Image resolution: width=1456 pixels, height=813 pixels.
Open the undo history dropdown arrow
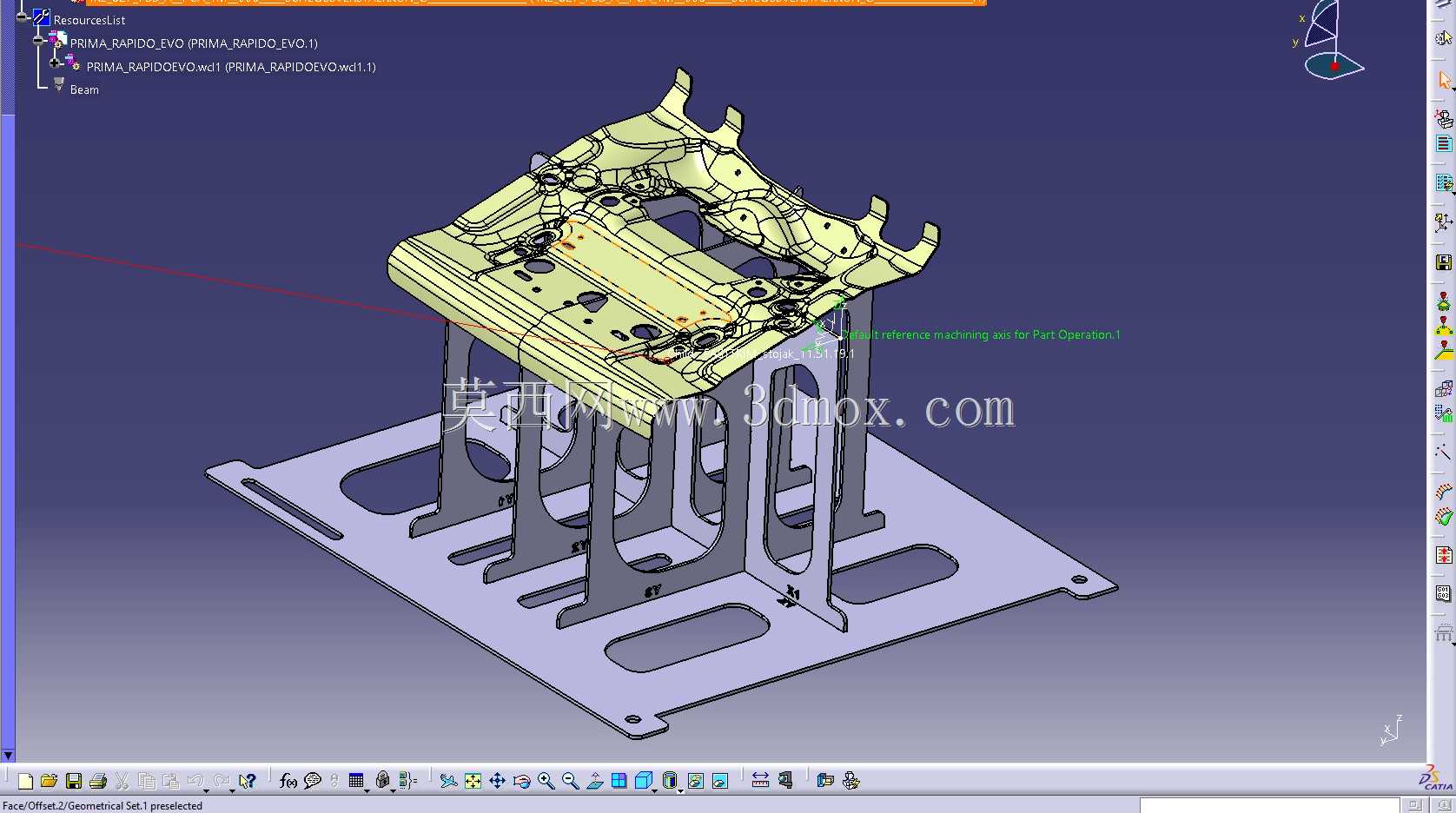(207, 790)
